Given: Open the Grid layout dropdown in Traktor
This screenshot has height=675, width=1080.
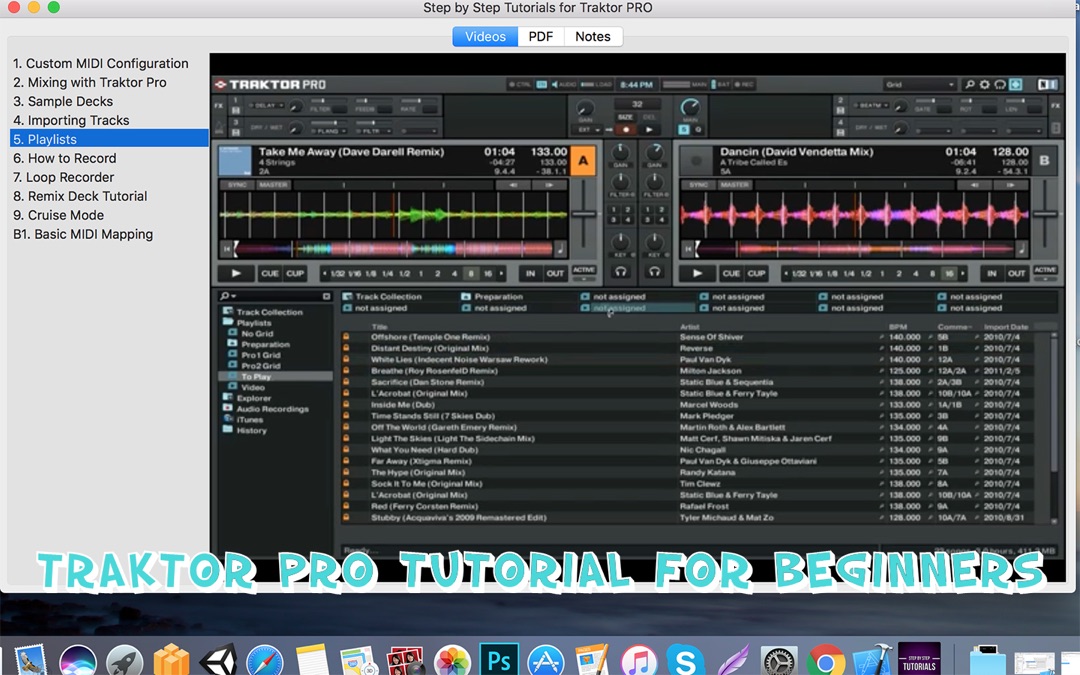Looking at the screenshot, I should [x=920, y=85].
